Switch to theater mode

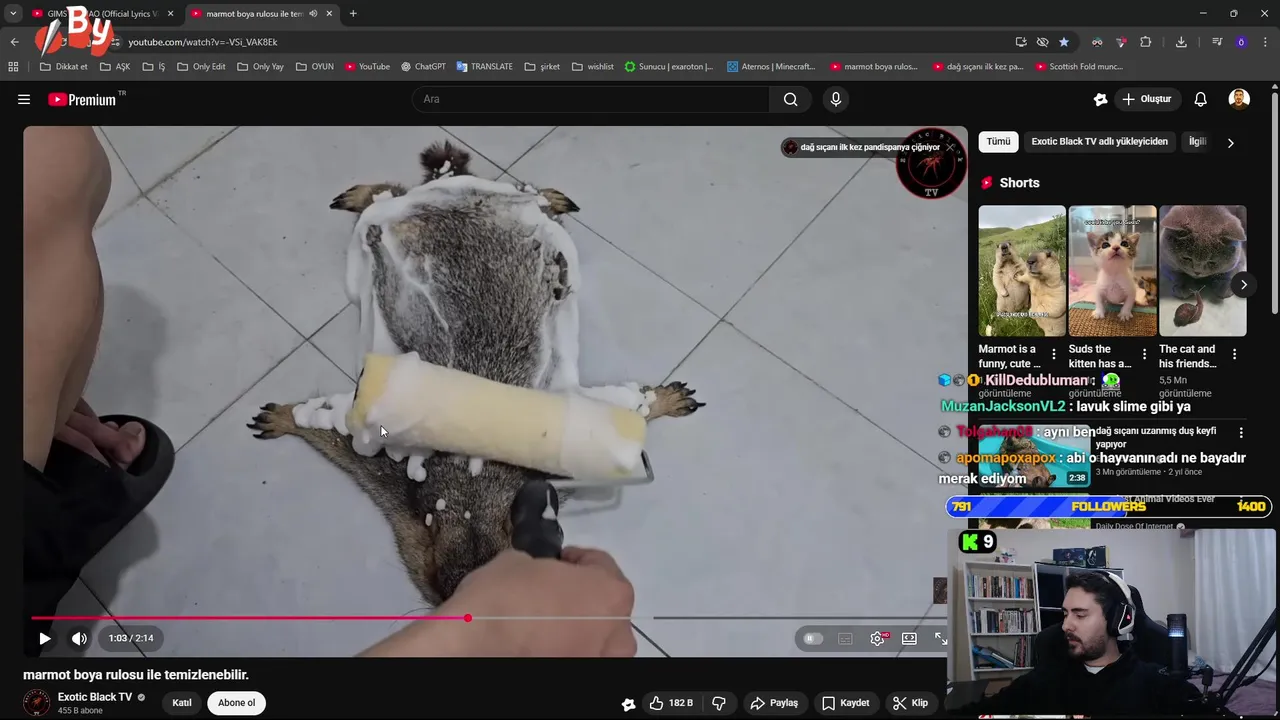pyautogui.click(x=909, y=638)
